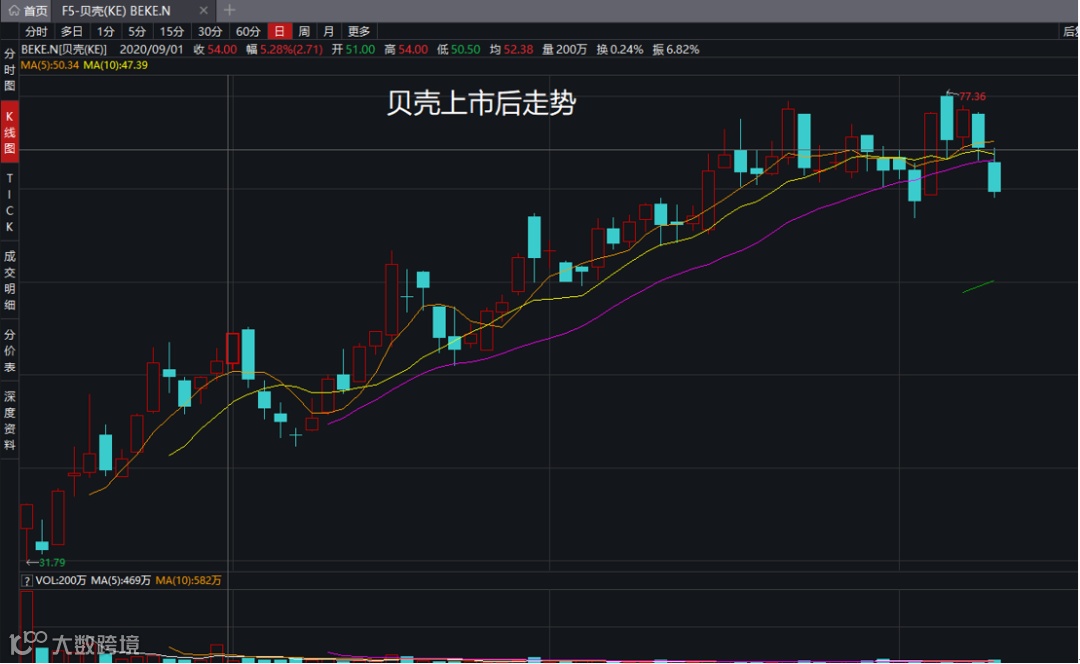Choose the 日 daily K-line period
The width and height of the screenshot is (1080, 664).
tap(279, 32)
